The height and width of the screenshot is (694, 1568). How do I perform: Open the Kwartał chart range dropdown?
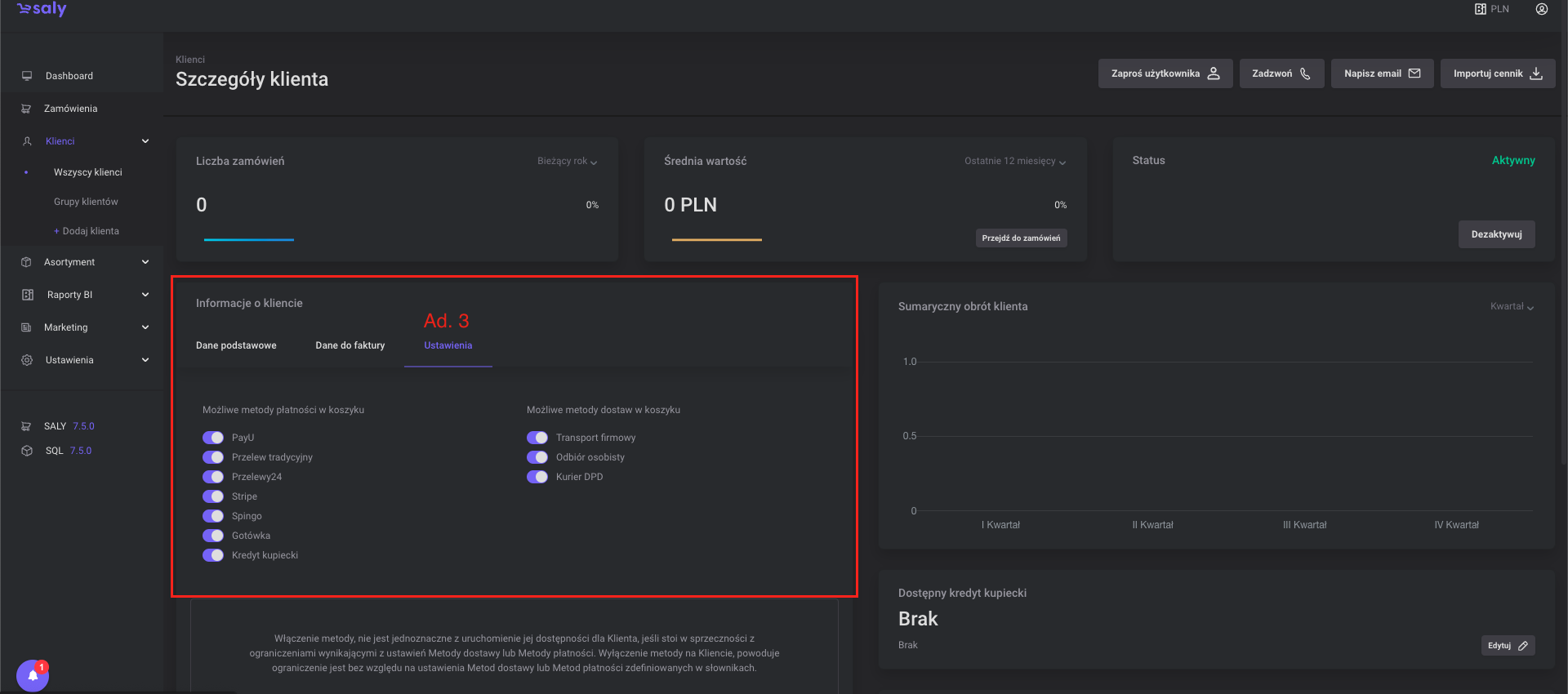click(1512, 307)
